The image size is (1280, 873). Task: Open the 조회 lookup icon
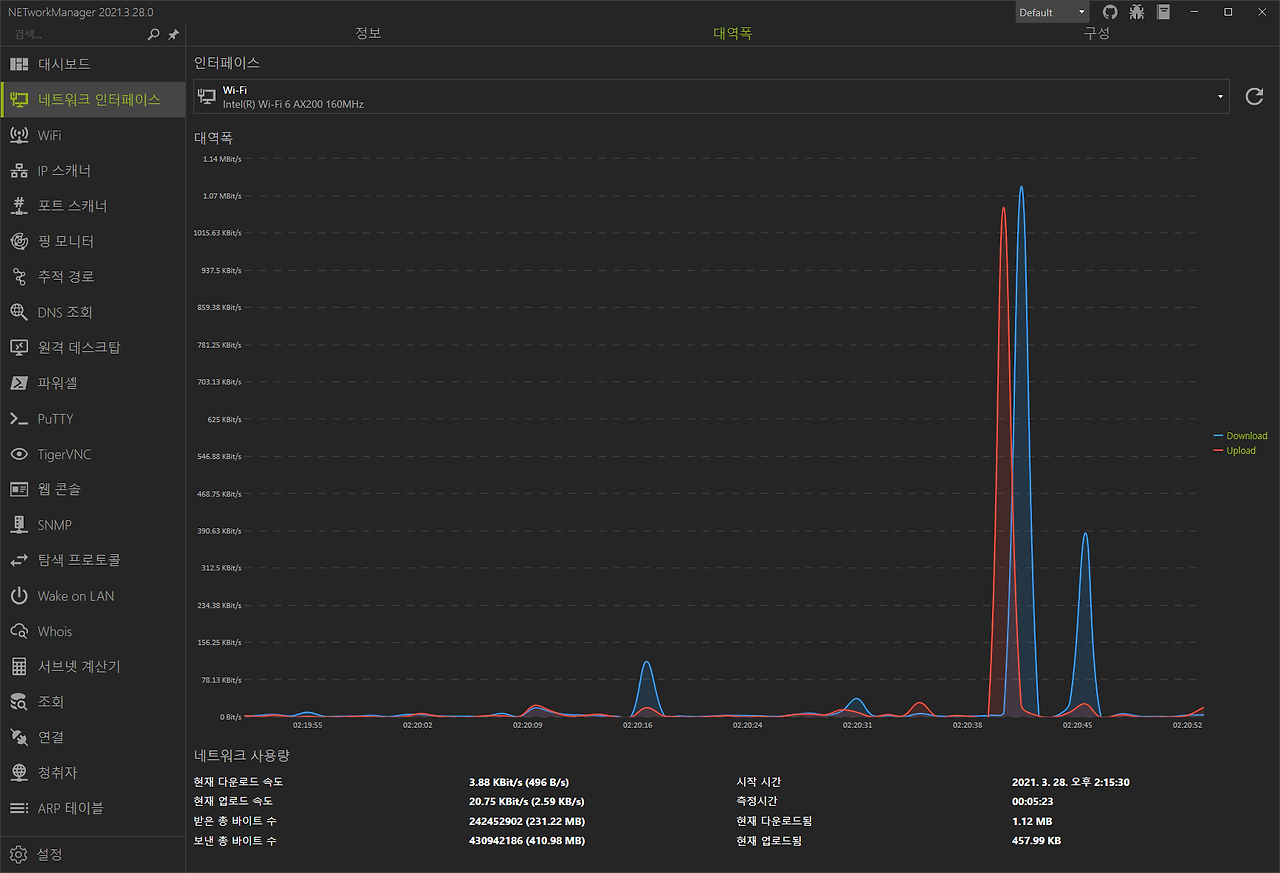coord(19,702)
